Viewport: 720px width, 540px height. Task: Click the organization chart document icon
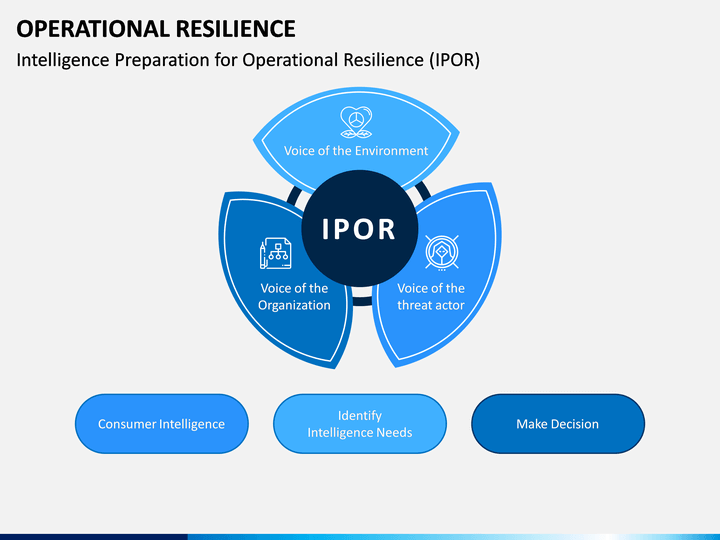click(275, 253)
